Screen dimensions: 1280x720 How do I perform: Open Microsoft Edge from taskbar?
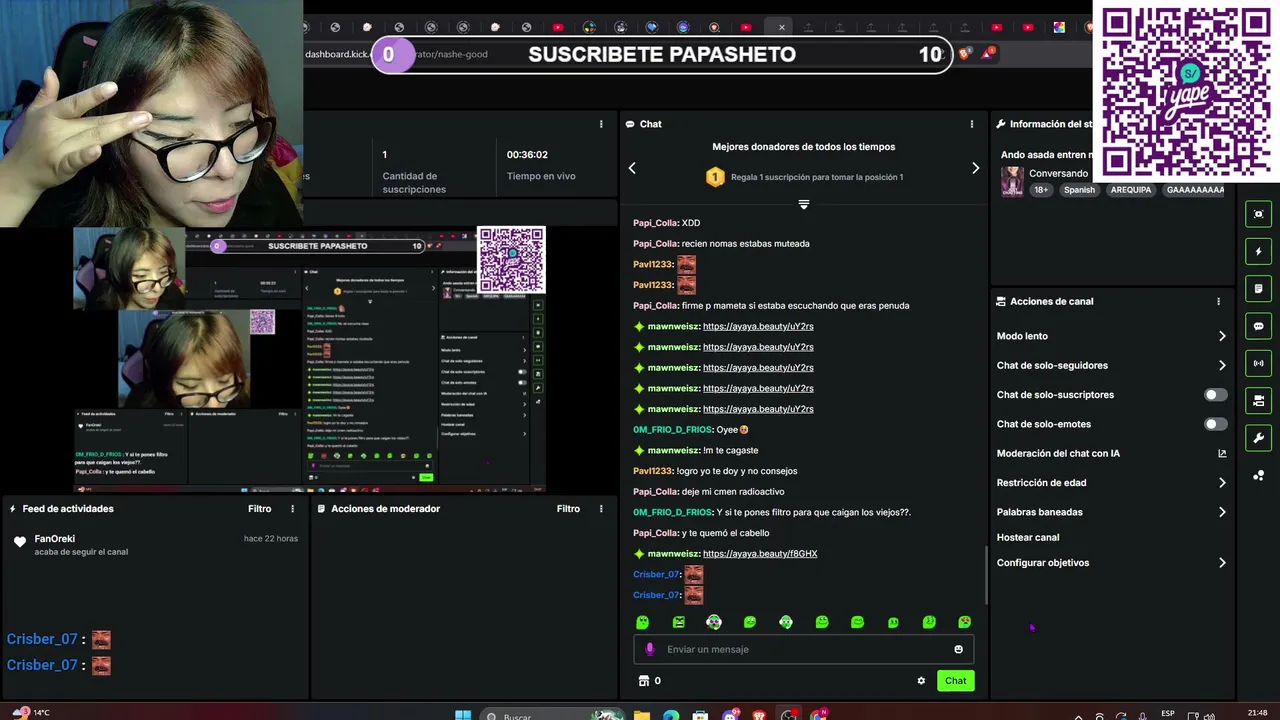tap(671, 715)
